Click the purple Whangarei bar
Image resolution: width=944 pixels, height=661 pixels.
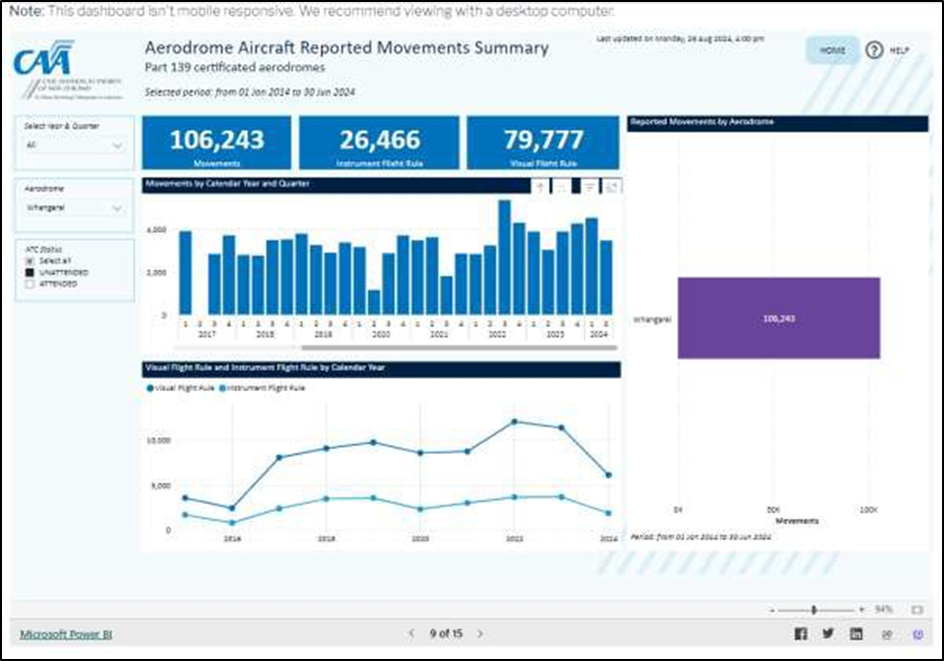[778, 318]
